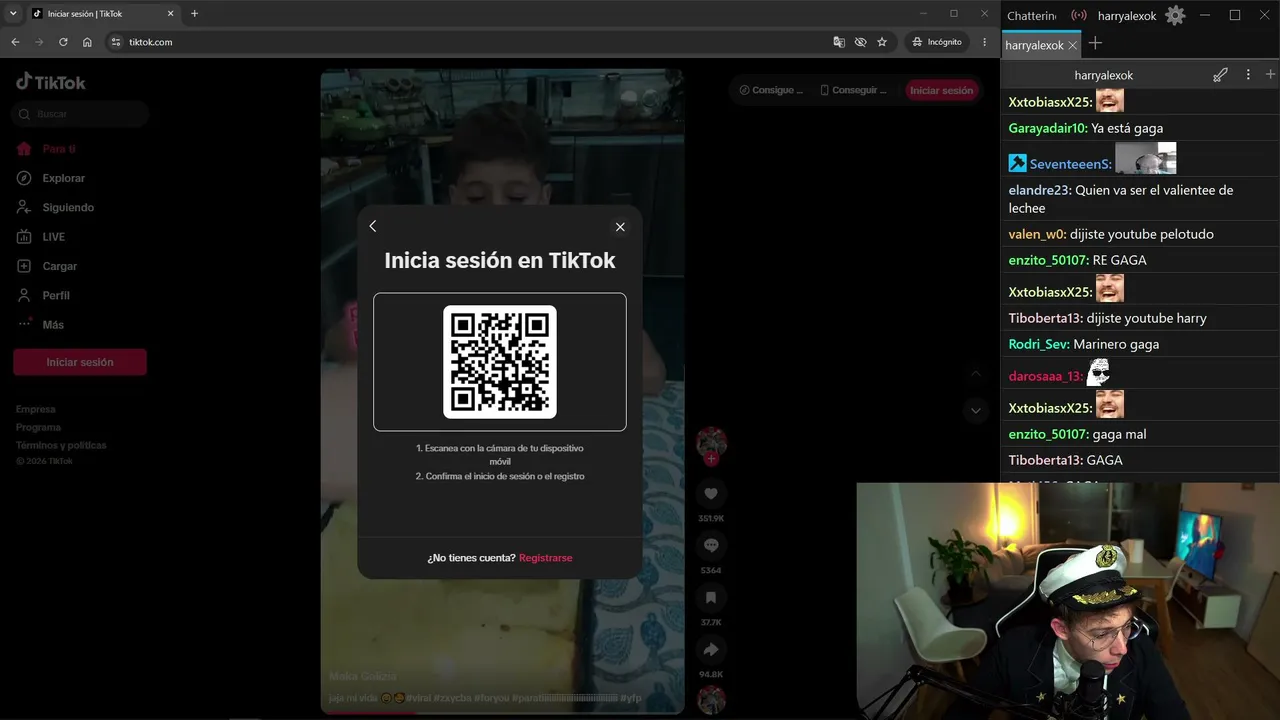
Task: Go back in the login dialog
Action: click(373, 226)
